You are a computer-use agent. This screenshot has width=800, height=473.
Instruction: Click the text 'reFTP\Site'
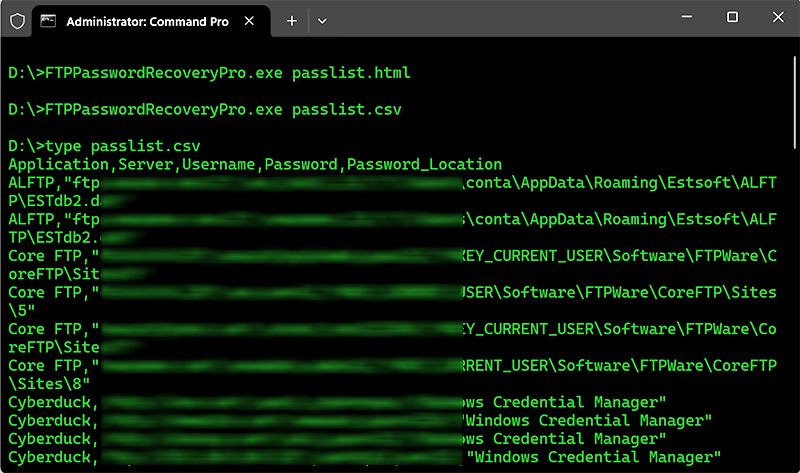pos(54,347)
